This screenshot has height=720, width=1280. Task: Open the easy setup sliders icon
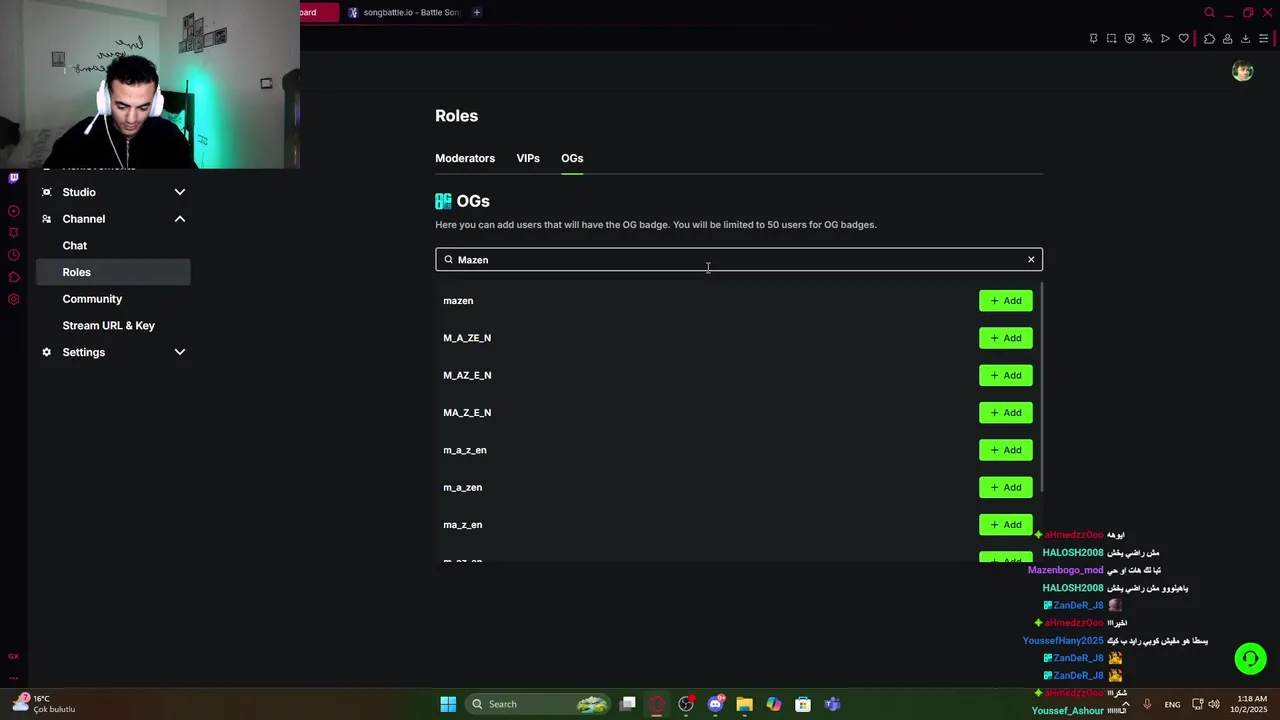tap(1263, 39)
